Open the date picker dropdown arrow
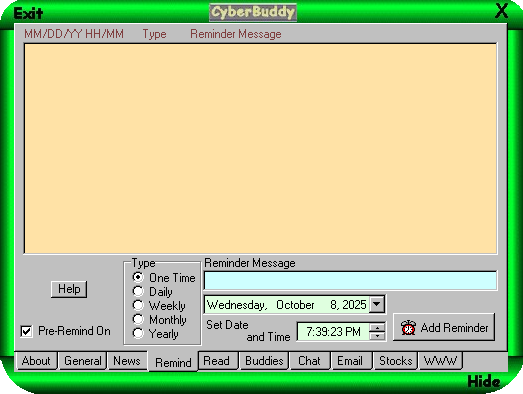The width and height of the screenshot is (523, 394). tap(377, 304)
